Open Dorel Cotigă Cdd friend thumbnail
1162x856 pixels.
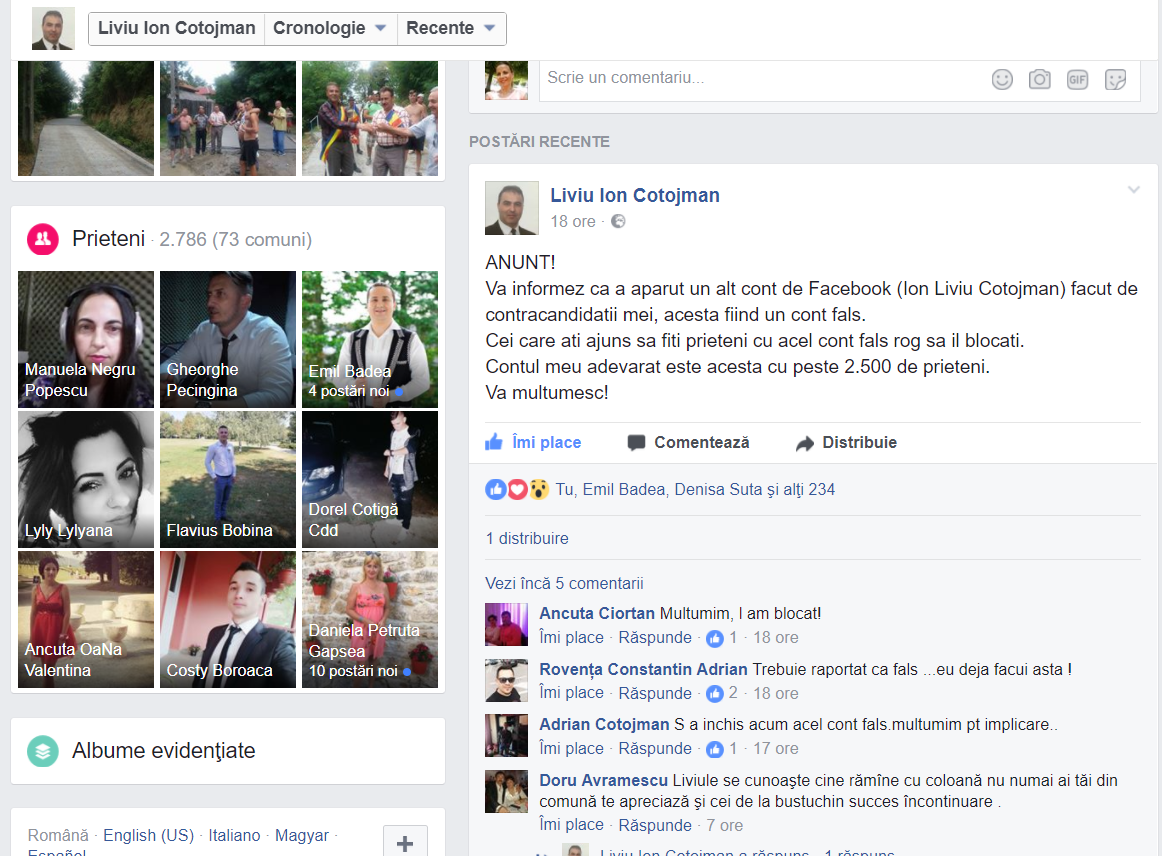coord(370,480)
